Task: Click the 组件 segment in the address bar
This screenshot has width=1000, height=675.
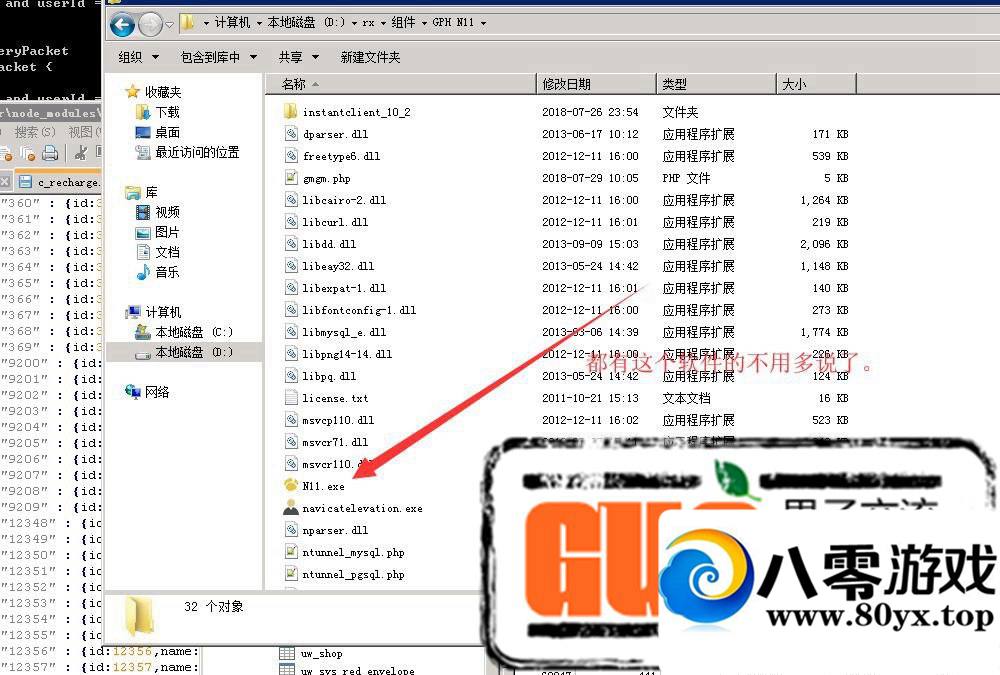Action: click(x=403, y=23)
